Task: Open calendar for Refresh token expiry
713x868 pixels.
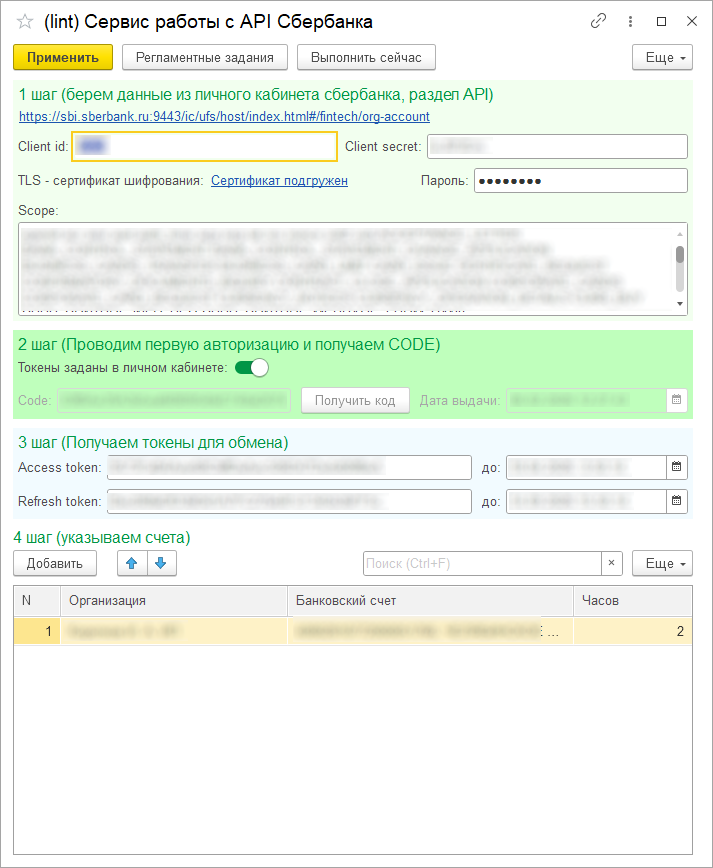Action: tap(676, 501)
